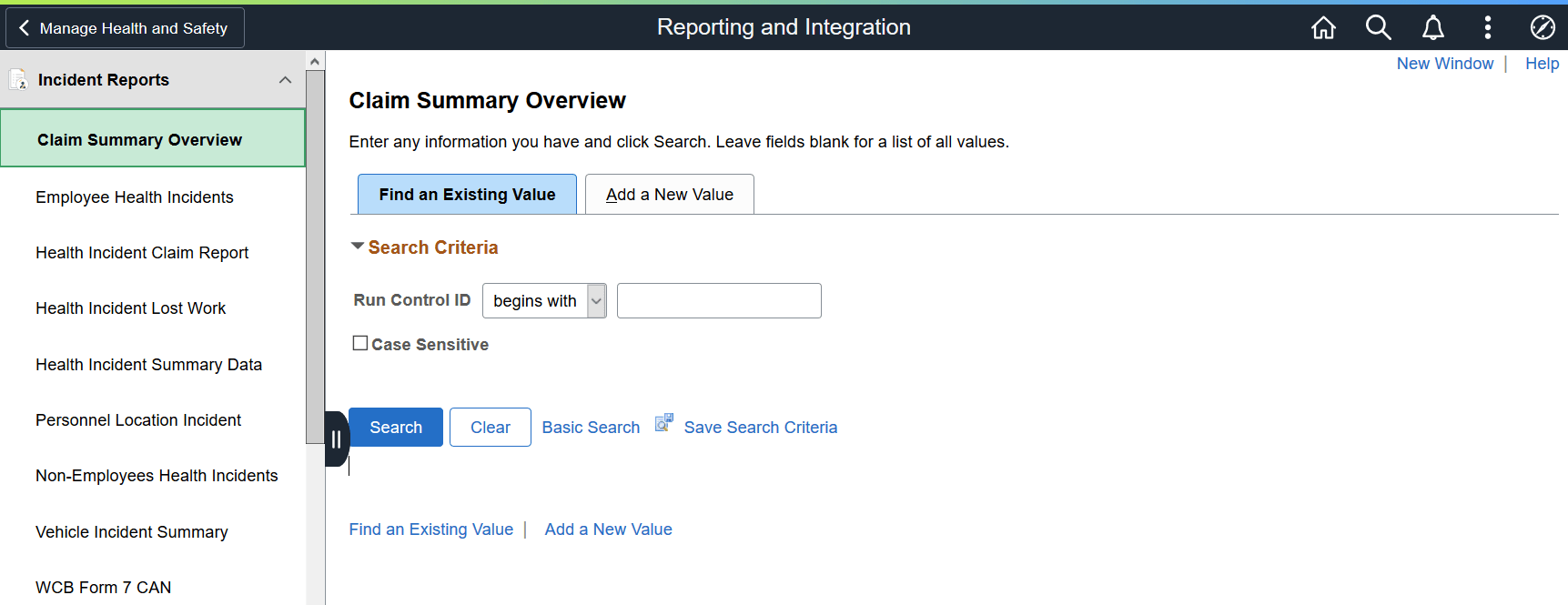Collapse the Search Criteria section

(358, 247)
